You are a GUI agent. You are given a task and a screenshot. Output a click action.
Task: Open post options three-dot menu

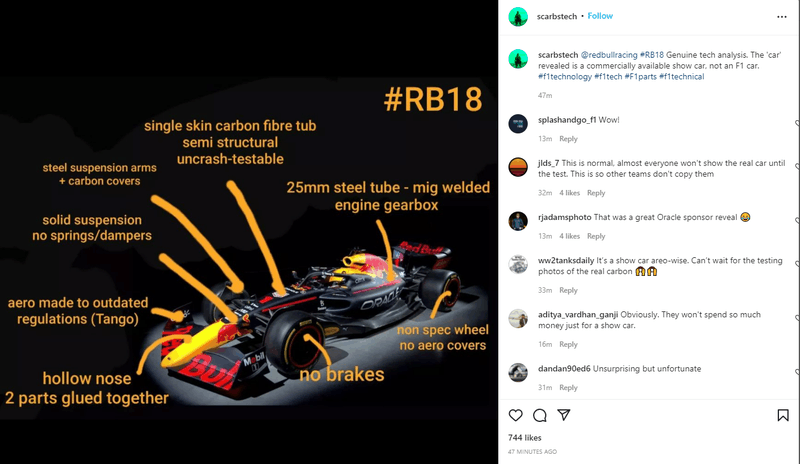(x=782, y=17)
